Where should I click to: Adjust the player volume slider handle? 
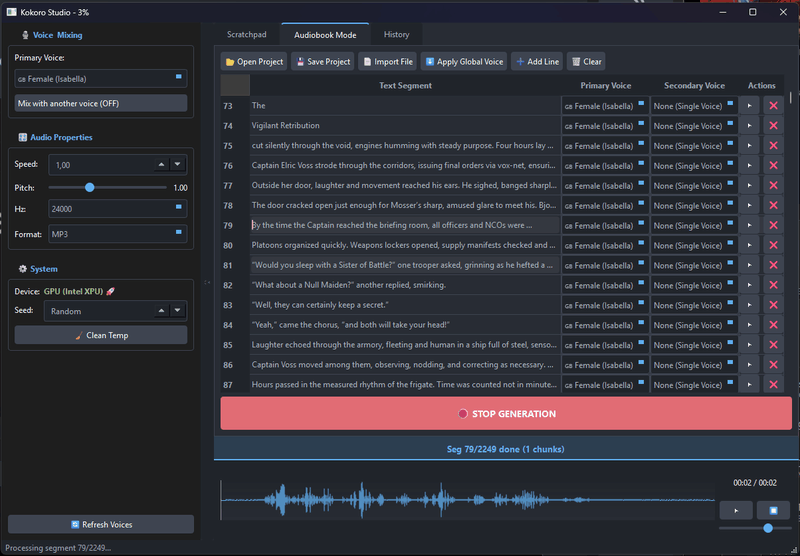pos(768,528)
